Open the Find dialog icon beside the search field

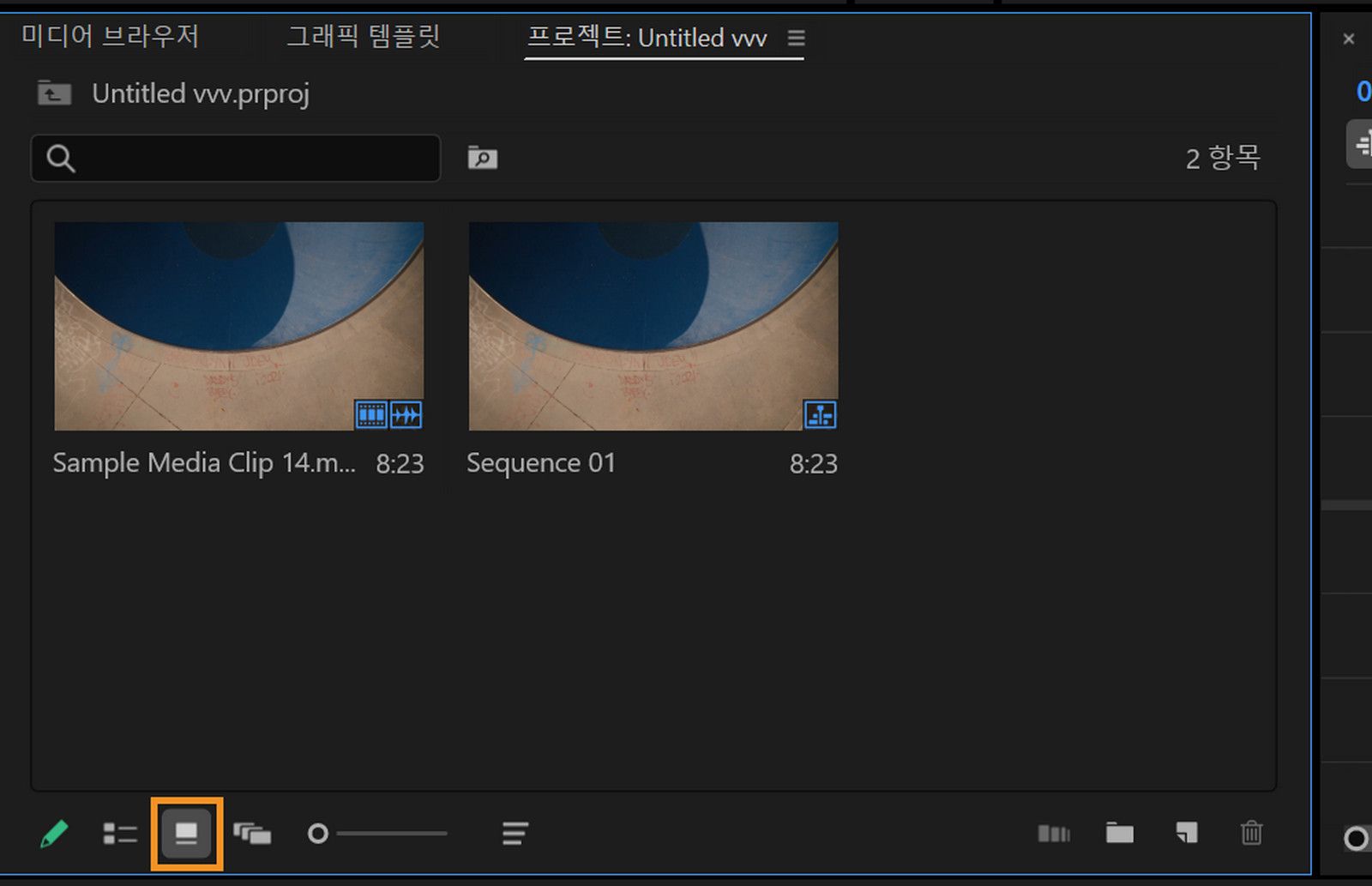tap(482, 158)
